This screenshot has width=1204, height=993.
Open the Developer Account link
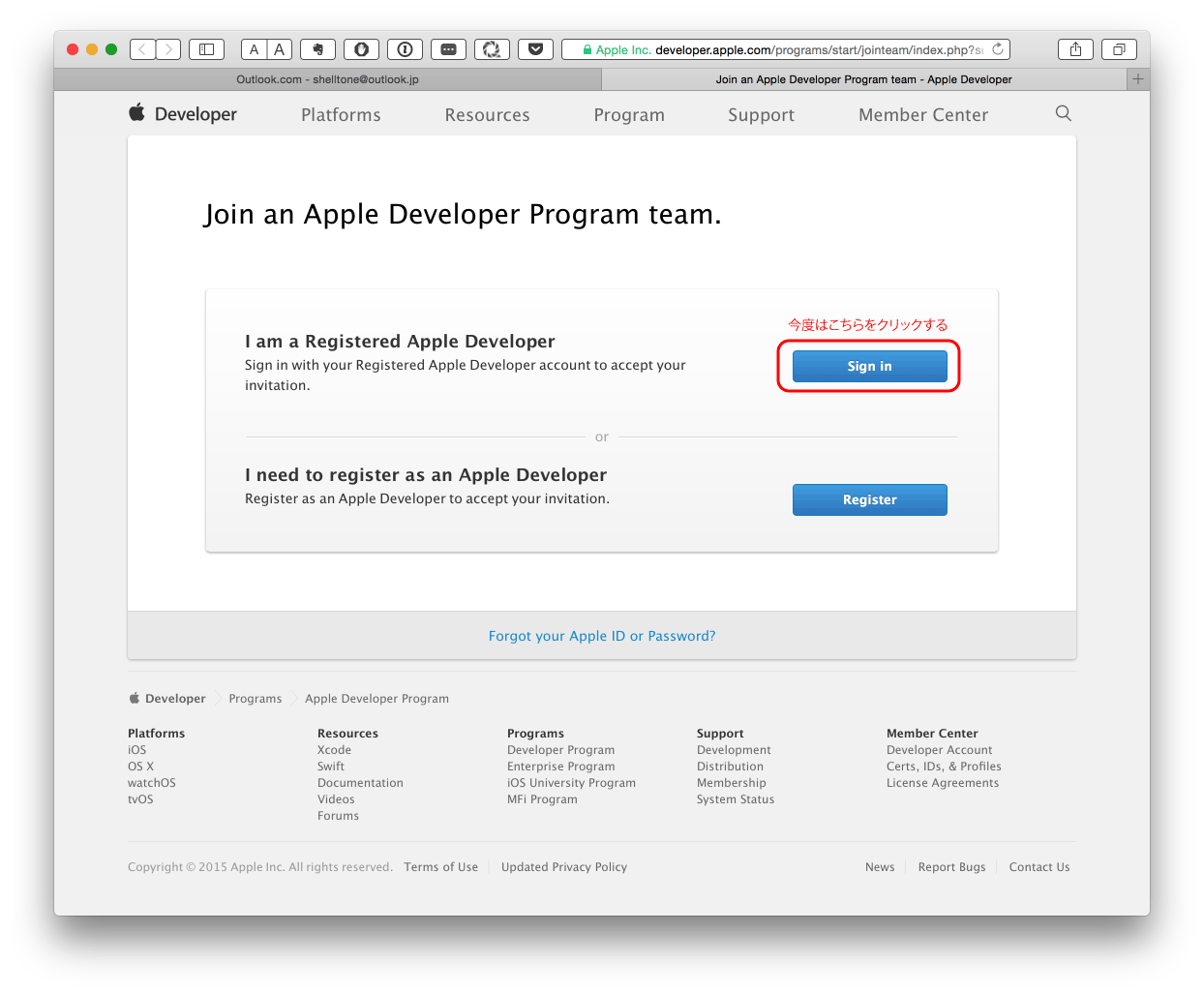(x=939, y=750)
